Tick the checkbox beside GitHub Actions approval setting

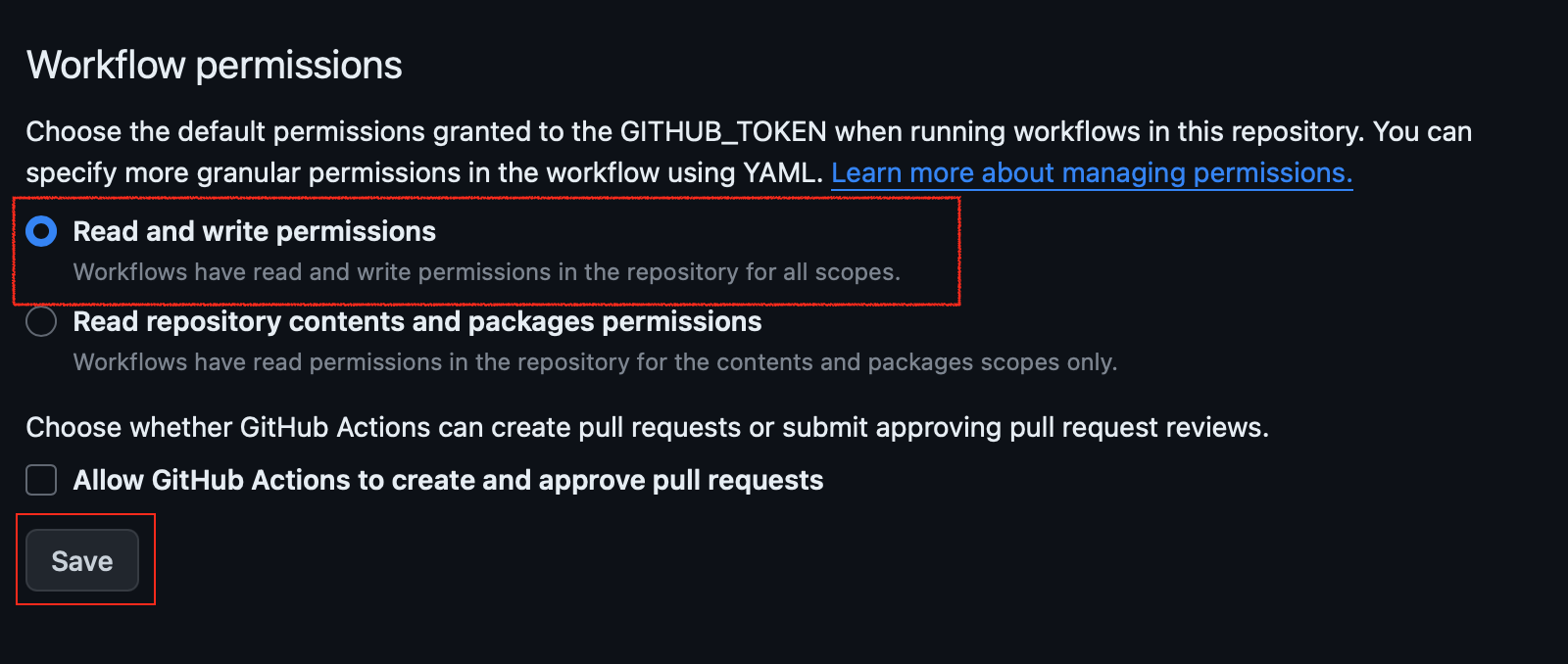(40, 480)
